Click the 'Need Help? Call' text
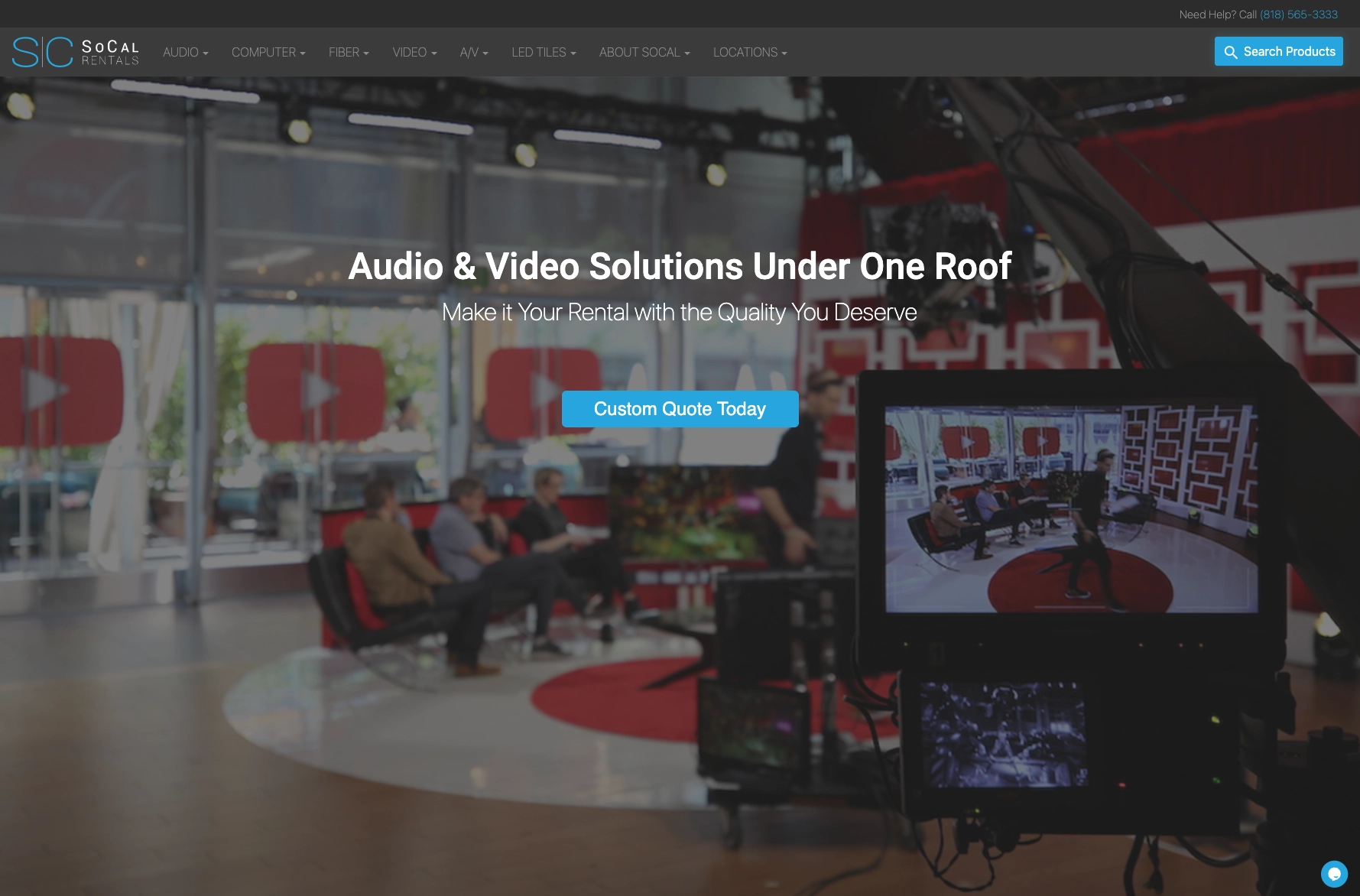Viewport: 1360px width, 896px height. click(1217, 15)
